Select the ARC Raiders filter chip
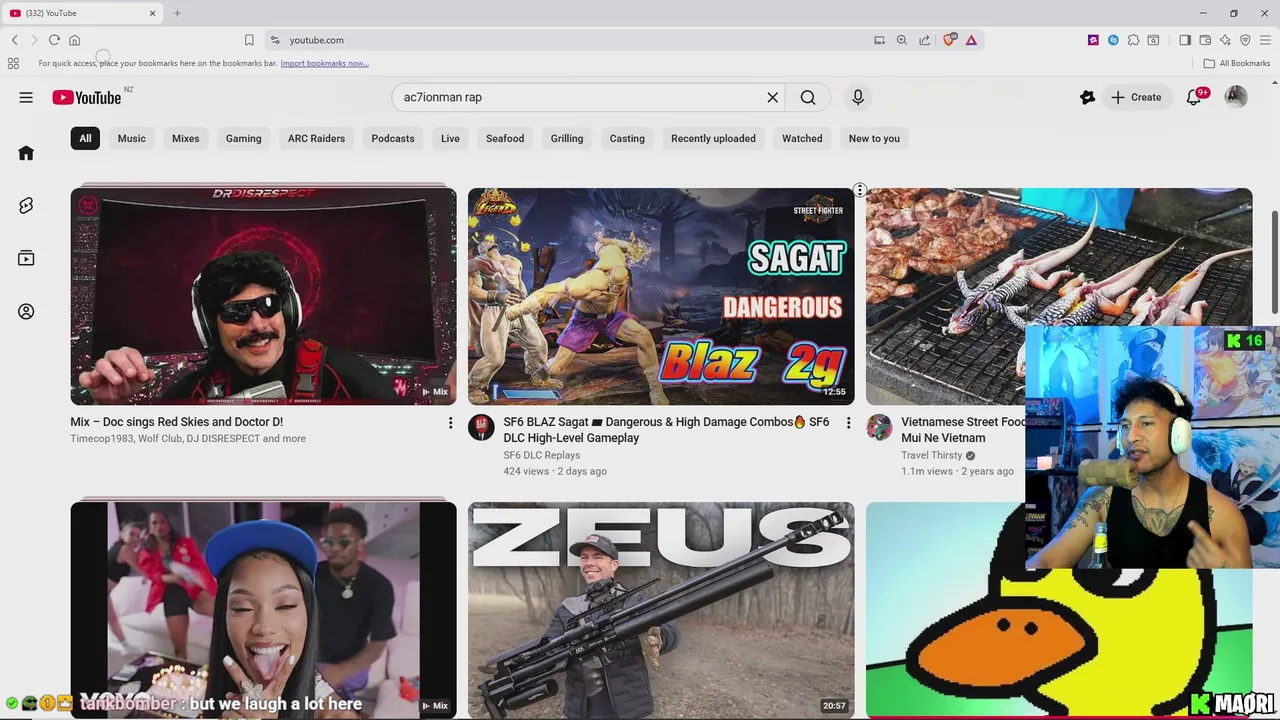 point(316,138)
